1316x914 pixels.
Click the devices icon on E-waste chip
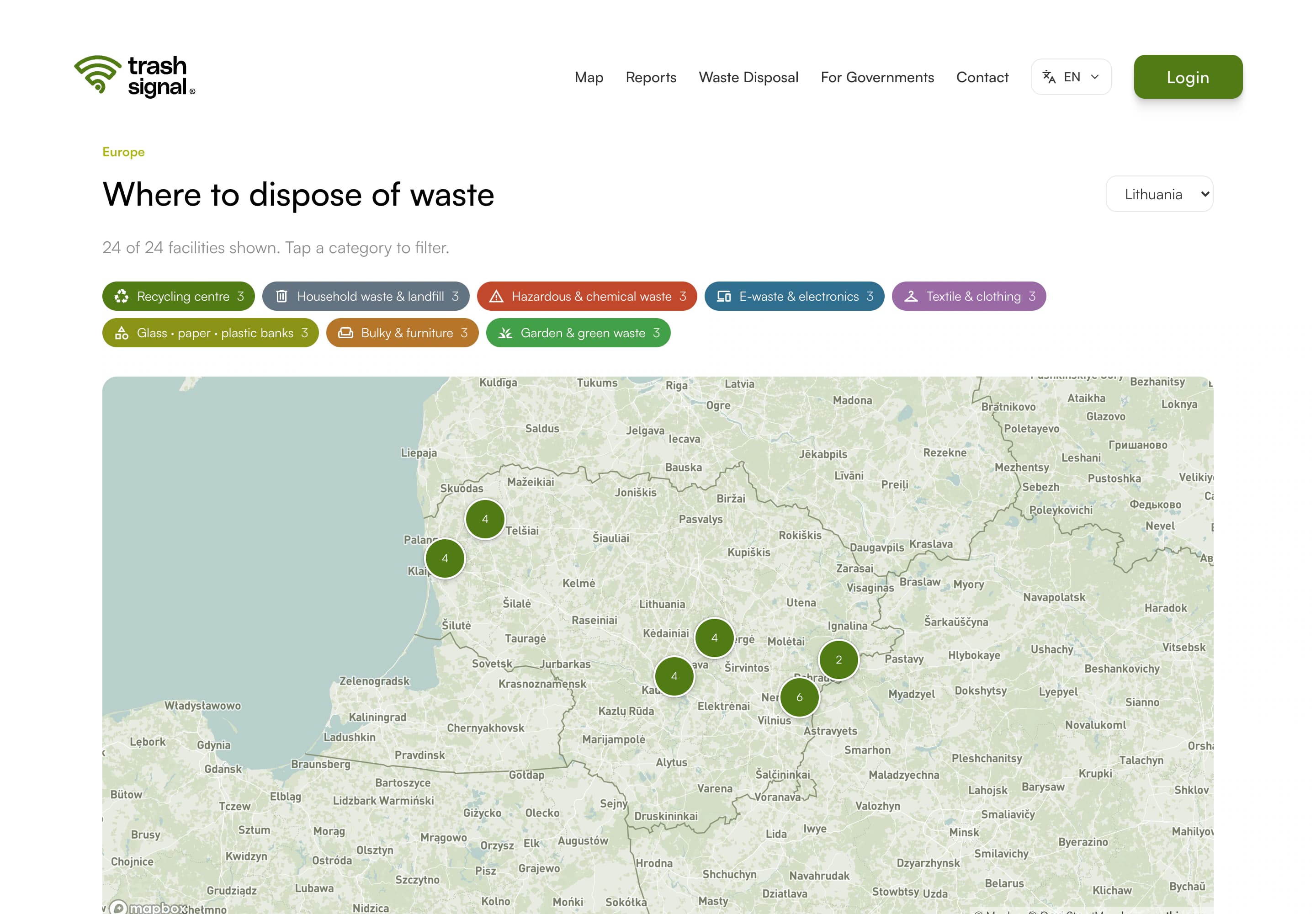[724, 296]
